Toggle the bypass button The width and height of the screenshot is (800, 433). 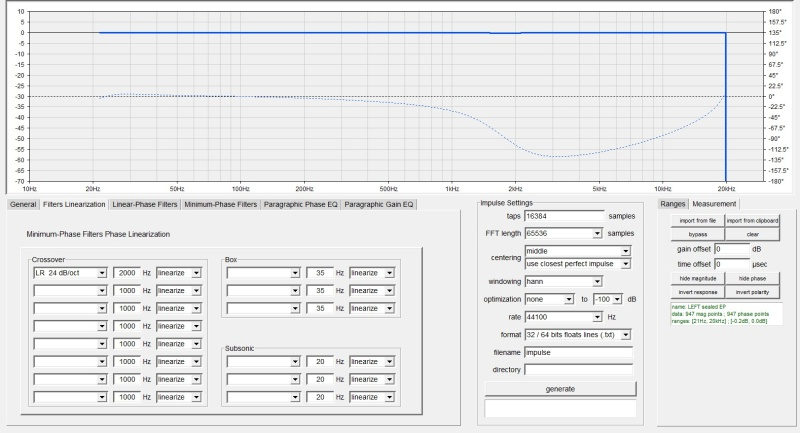697,233
